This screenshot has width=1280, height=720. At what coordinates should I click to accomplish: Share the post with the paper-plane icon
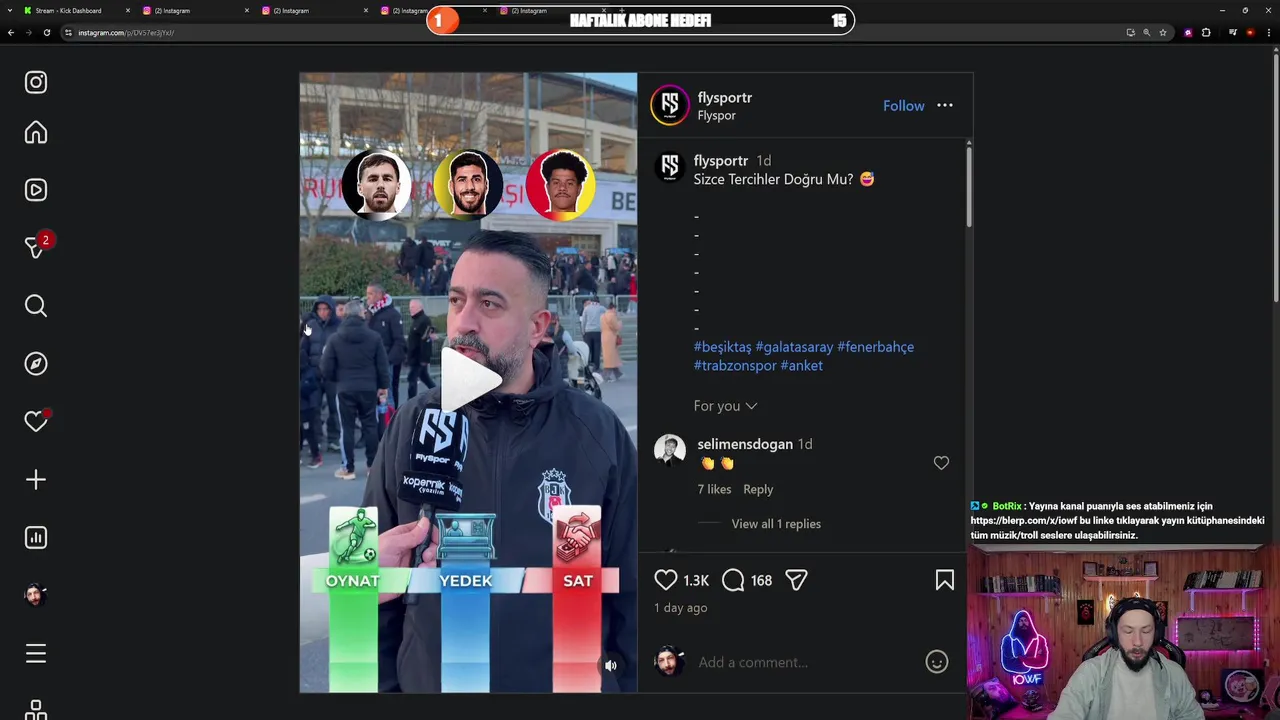click(796, 580)
